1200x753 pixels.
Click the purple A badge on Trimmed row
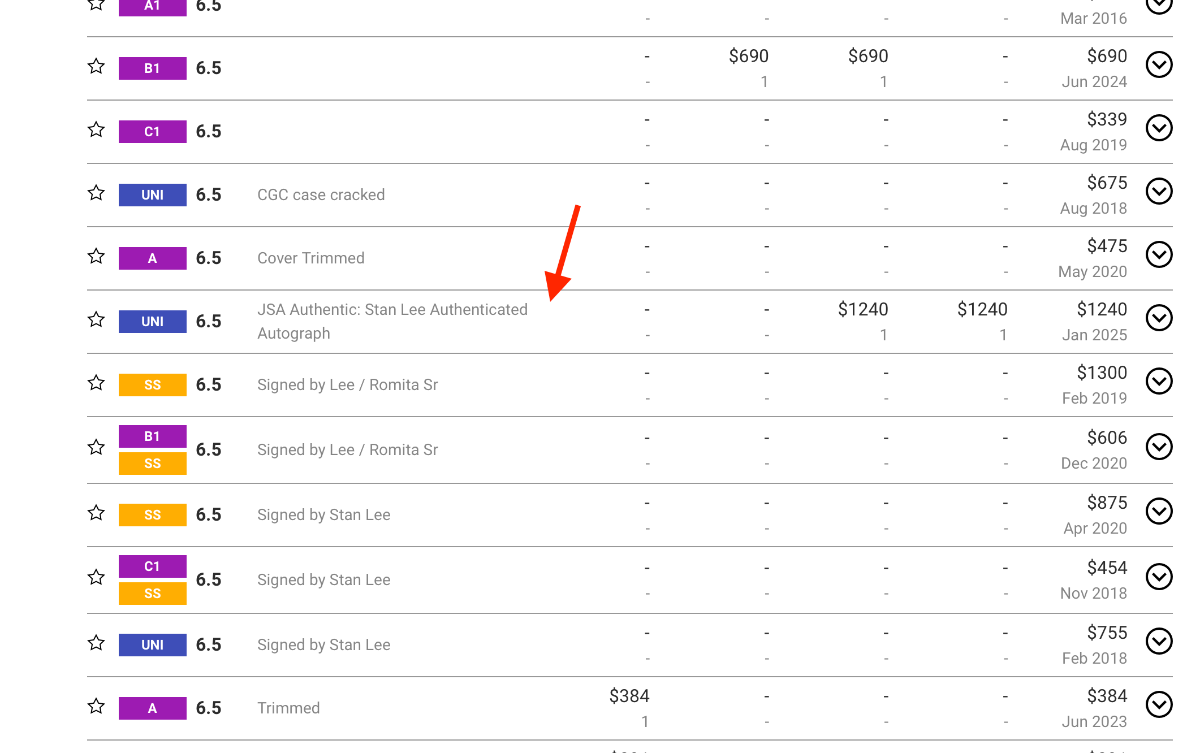[152, 708]
